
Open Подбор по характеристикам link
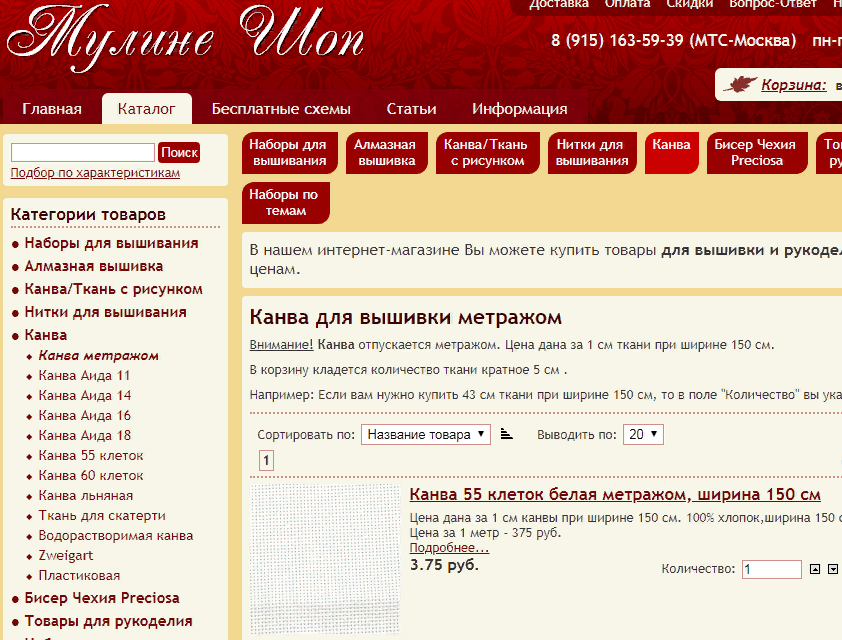(95, 173)
